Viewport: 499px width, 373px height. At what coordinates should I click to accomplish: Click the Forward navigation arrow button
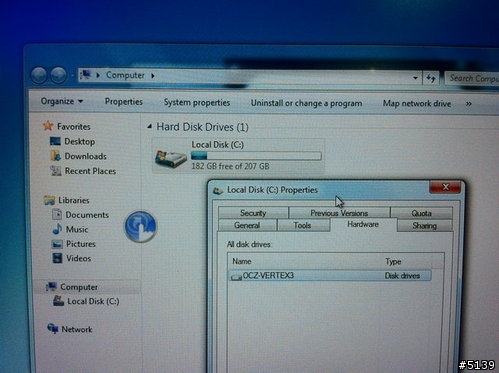58,75
